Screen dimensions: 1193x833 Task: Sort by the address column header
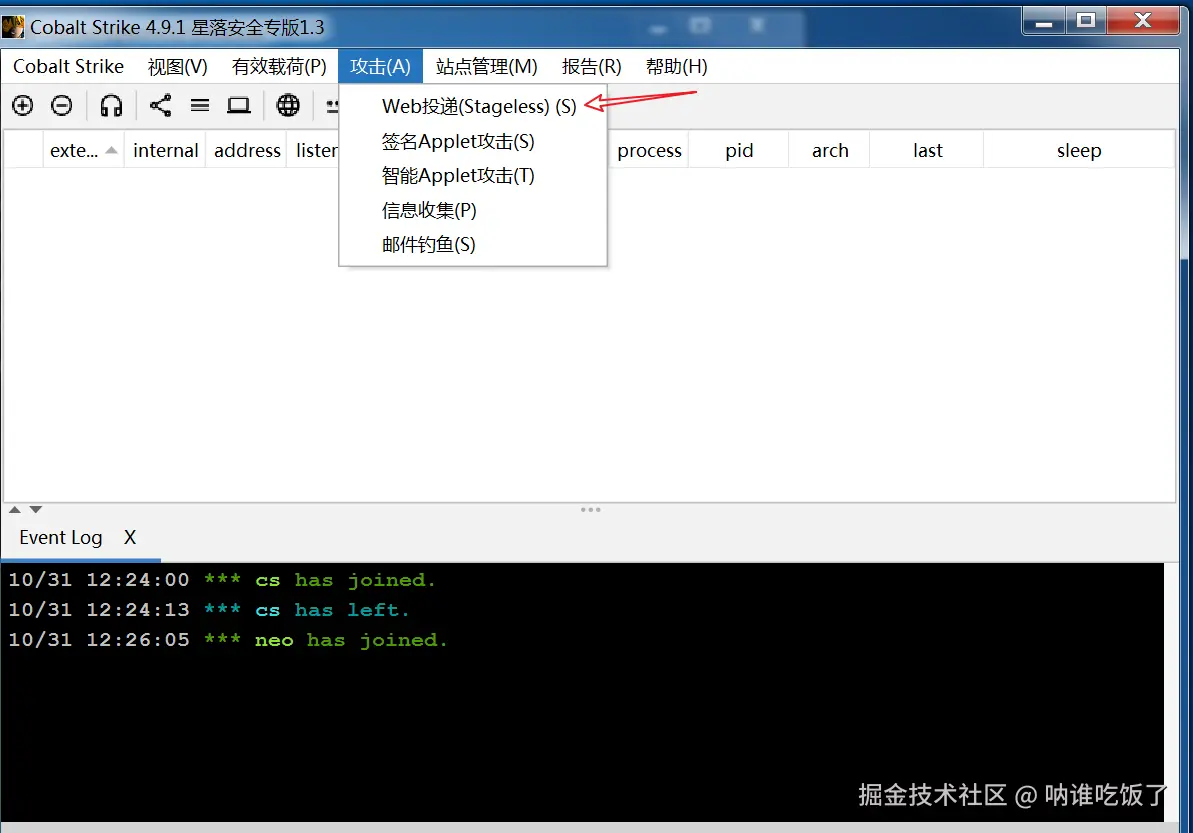[247, 151]
